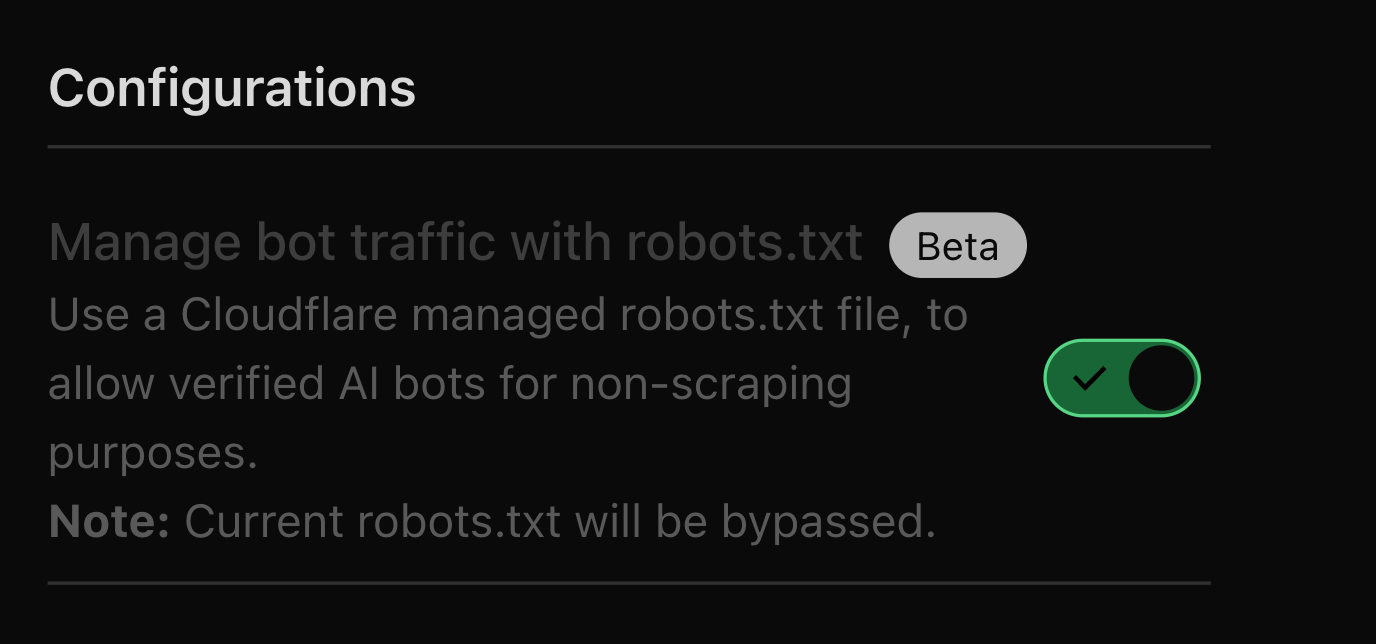1376x644 pixels.
Task: Select the Manage bot traffic title
Action: coord(456,241)
